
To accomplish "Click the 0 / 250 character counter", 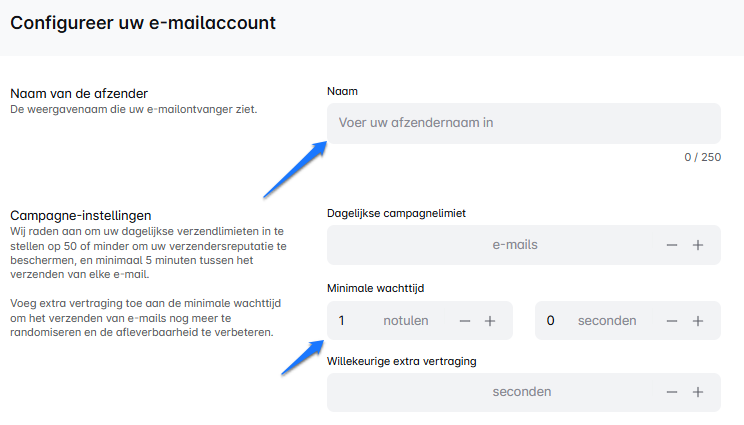I will coord(702,157).
